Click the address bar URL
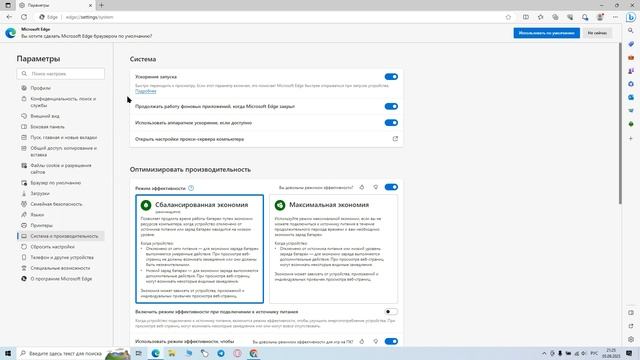The image size is (640, 360). (89, 17)
